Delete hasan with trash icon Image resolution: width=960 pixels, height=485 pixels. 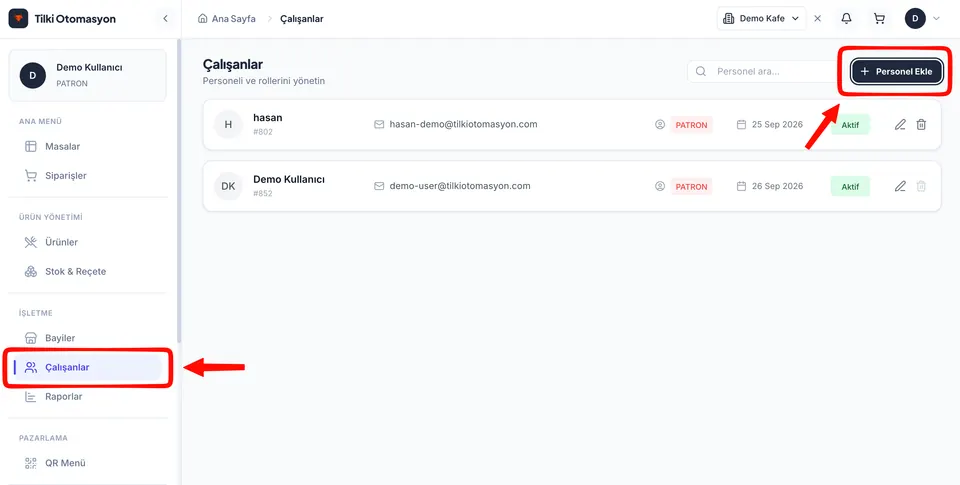921,125
